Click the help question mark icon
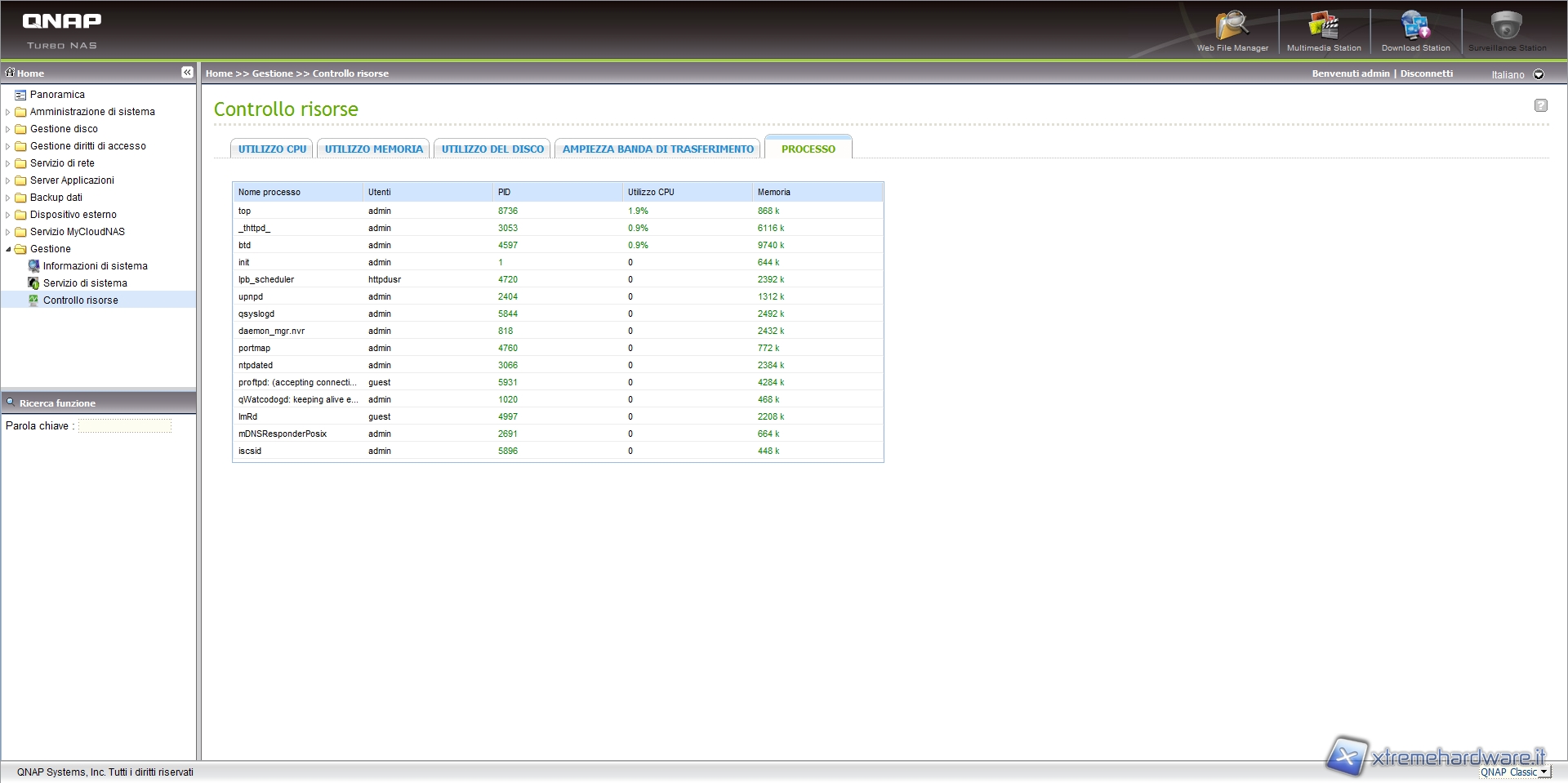 point(1540,105)
